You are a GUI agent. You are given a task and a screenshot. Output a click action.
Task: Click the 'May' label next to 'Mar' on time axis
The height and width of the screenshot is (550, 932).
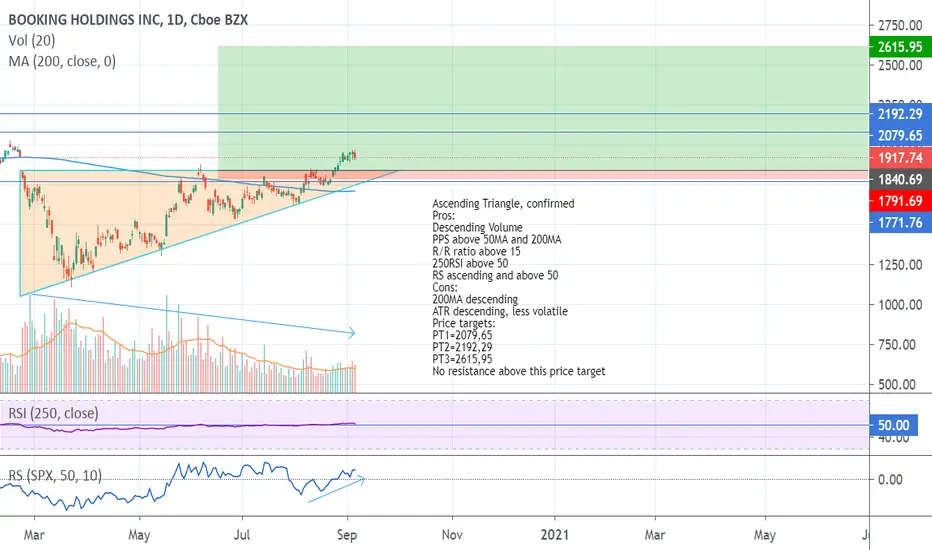click(139, 535)
